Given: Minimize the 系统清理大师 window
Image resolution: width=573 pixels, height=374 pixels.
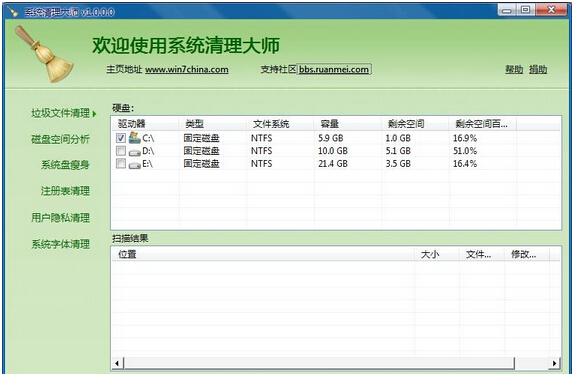Looking at the screenshot, I should (507, 10).
